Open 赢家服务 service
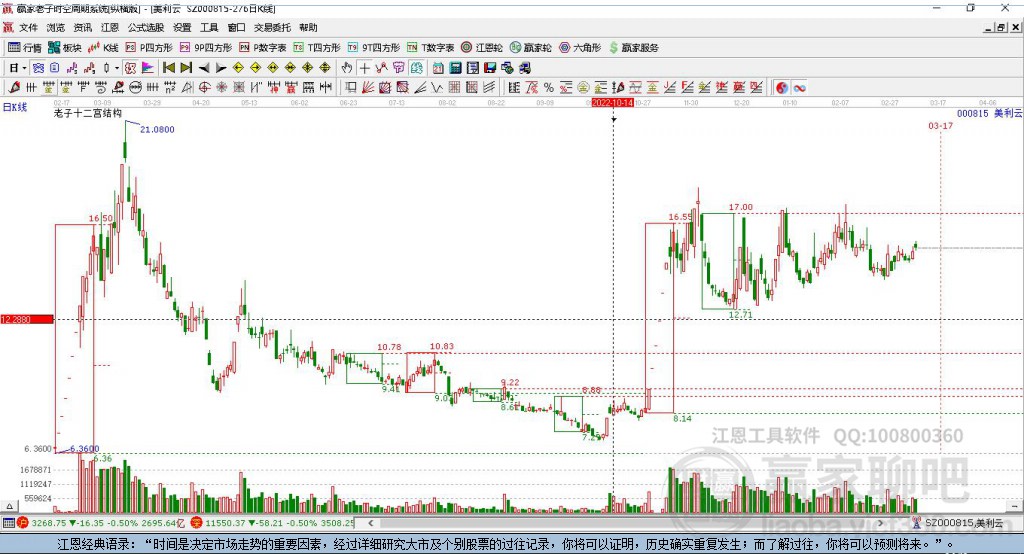Screen dimensions: 1024x554 tap(633, 48)
